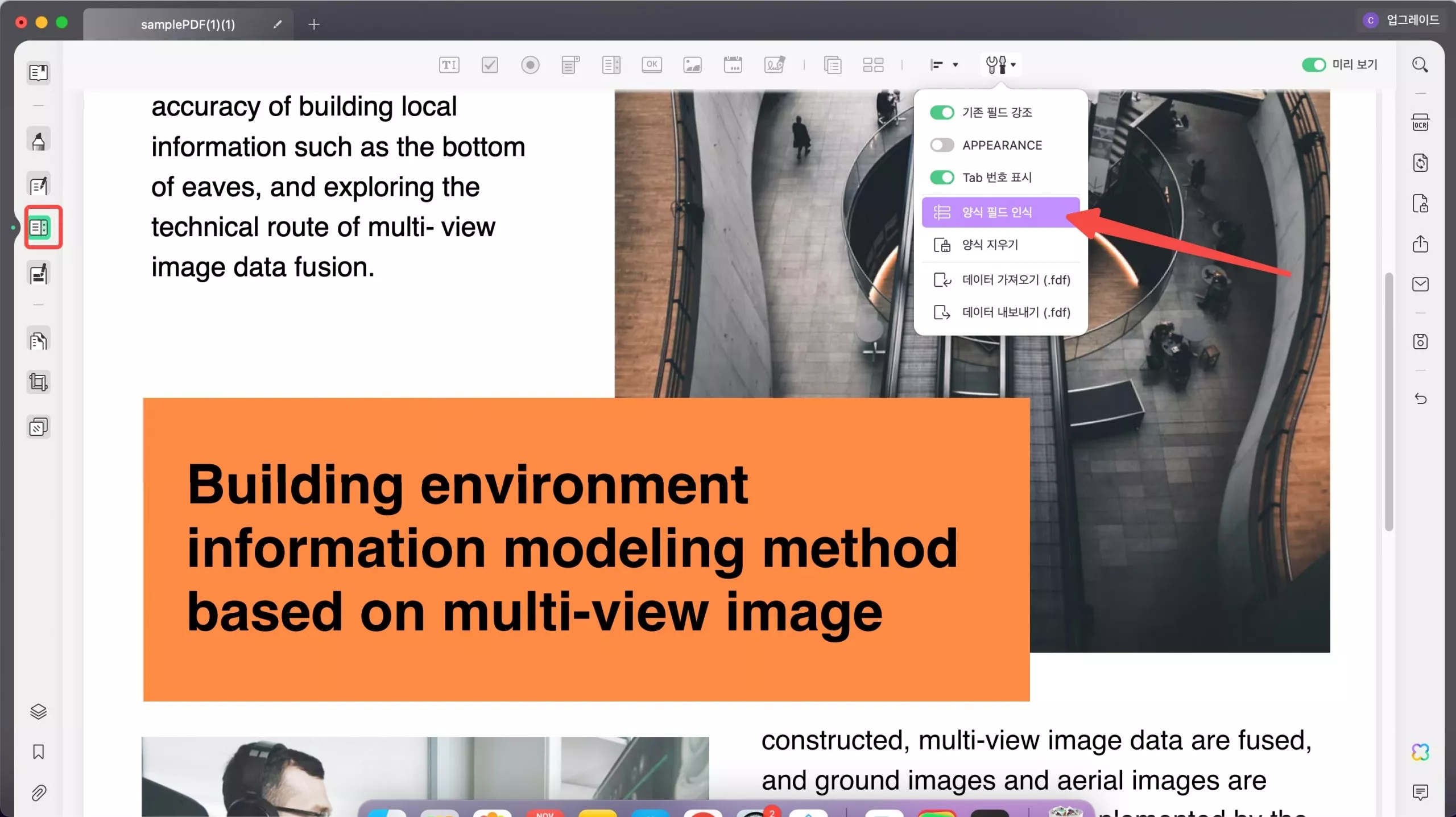Screen dimensions: 1456x817
Task: Select the Radio Button form tool
Action: pos(530,65)
